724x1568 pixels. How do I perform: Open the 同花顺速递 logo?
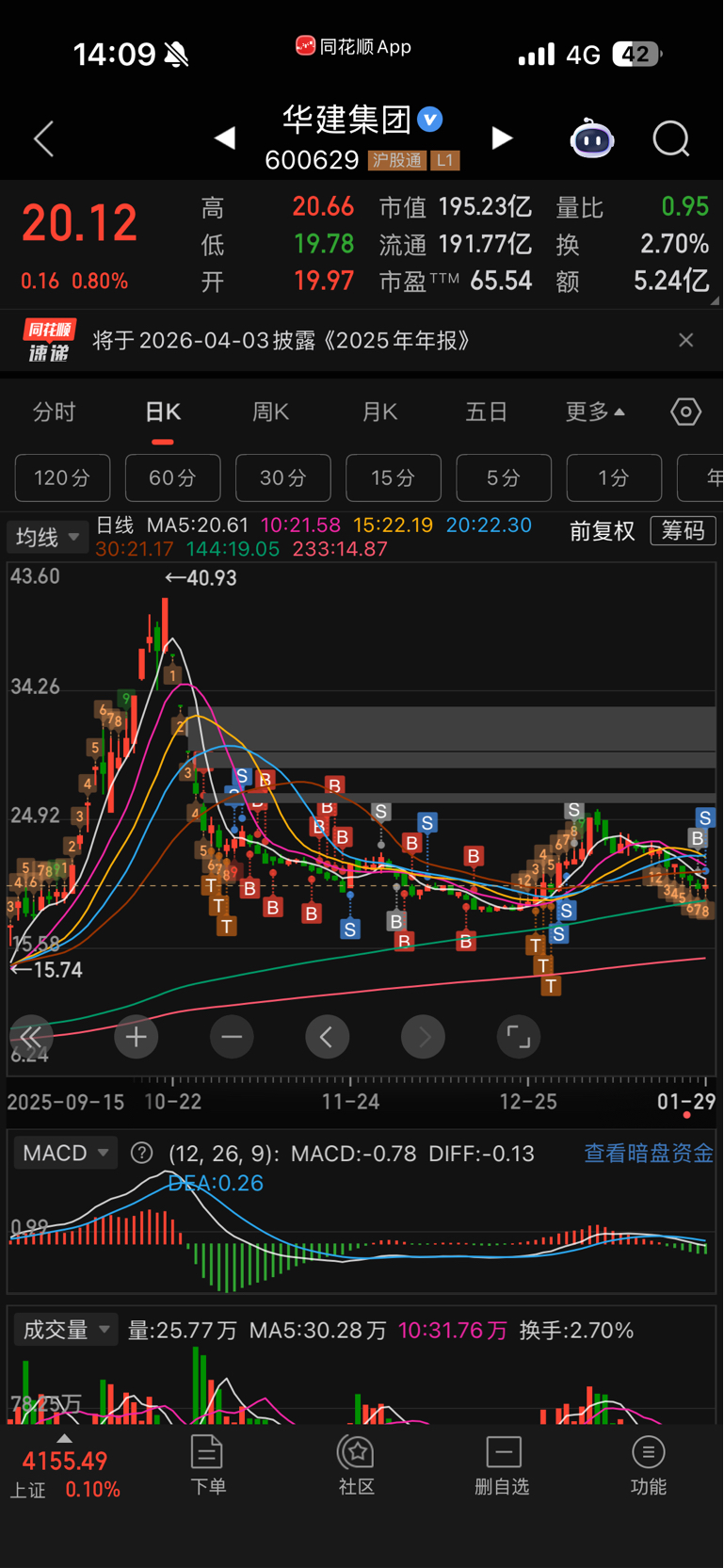(x=49, y=341)
